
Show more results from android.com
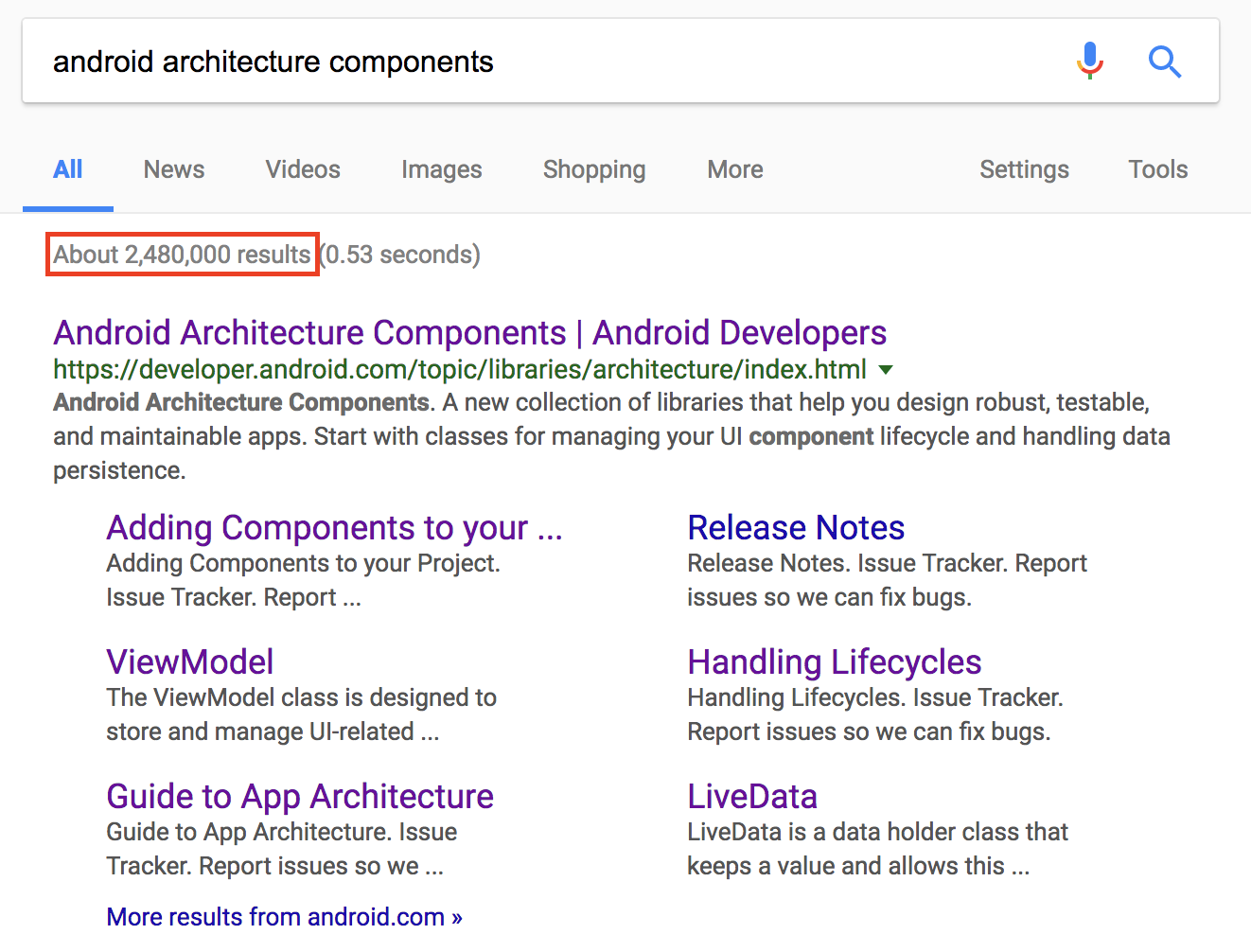[284, 917]
